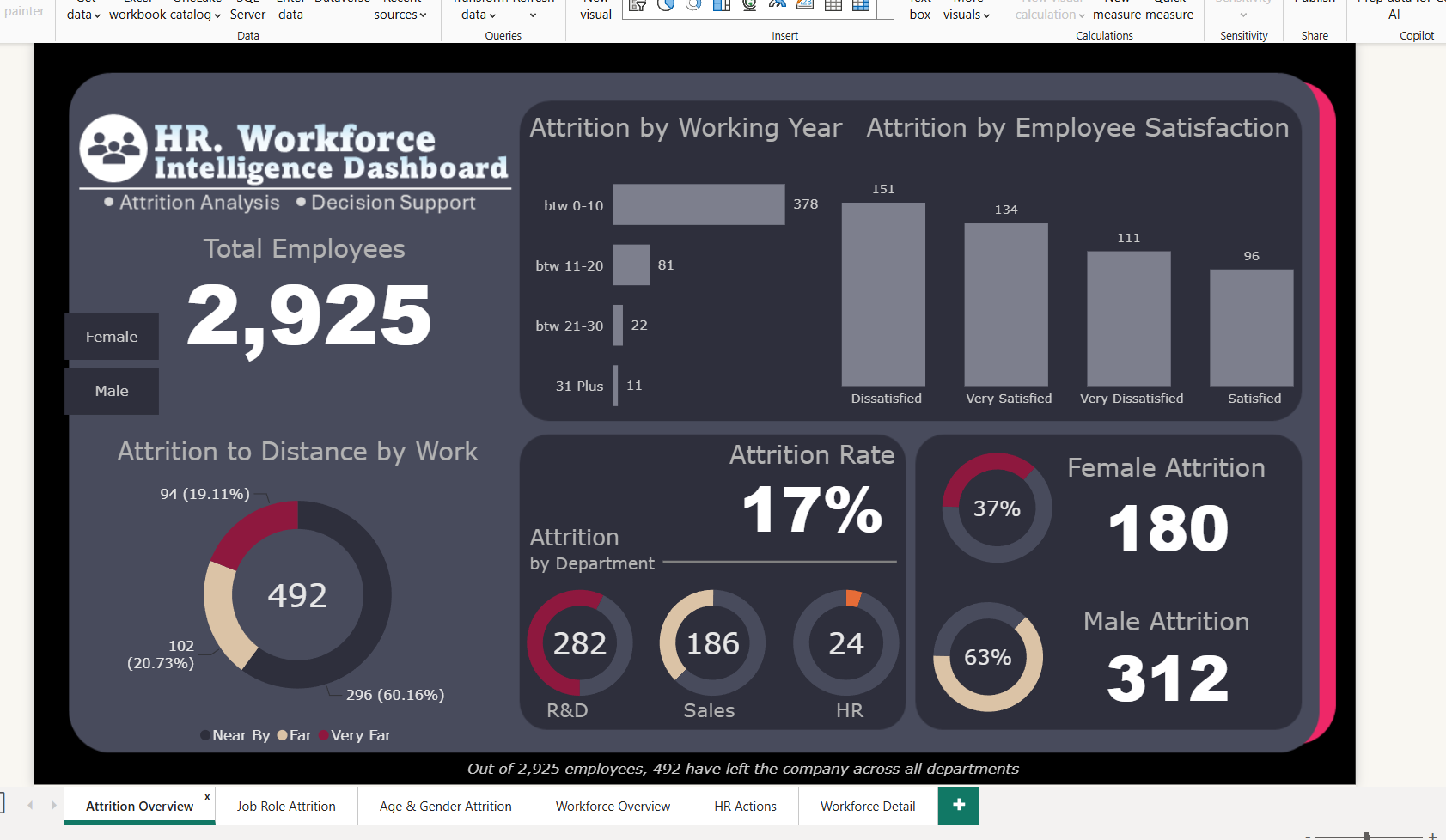Select the HR Actions tab
This screenshot has width=1446, height=840.
pos(745,806)
